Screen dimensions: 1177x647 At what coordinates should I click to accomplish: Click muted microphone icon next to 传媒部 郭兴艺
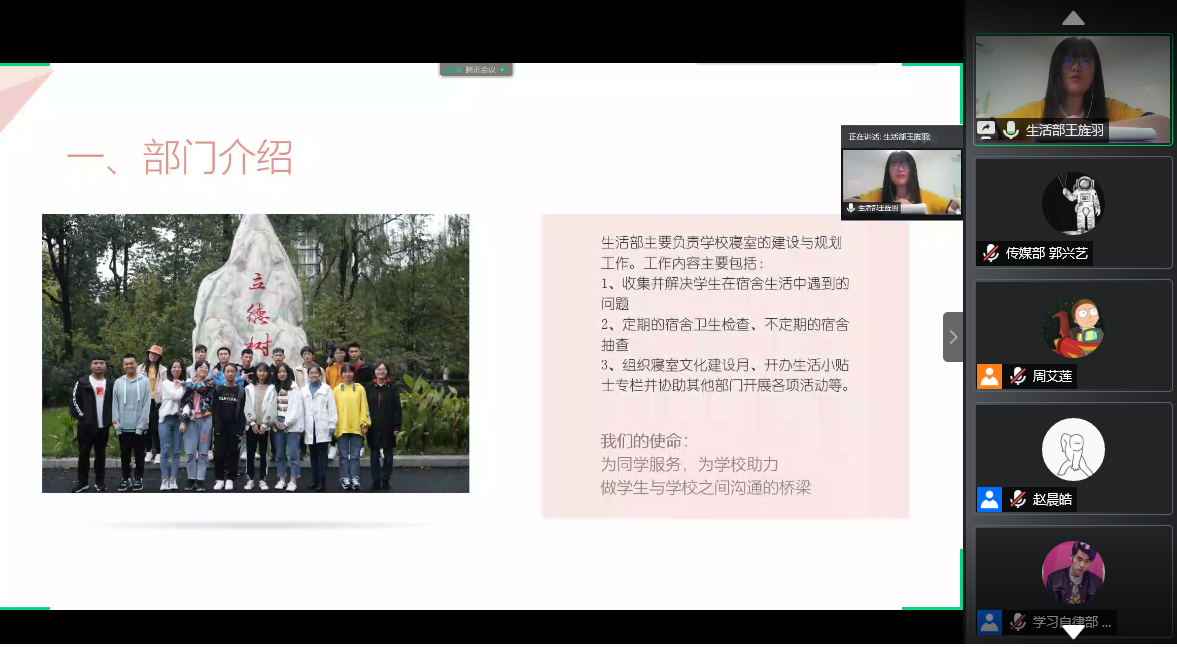pyautogui.click(x=990, y=254)
